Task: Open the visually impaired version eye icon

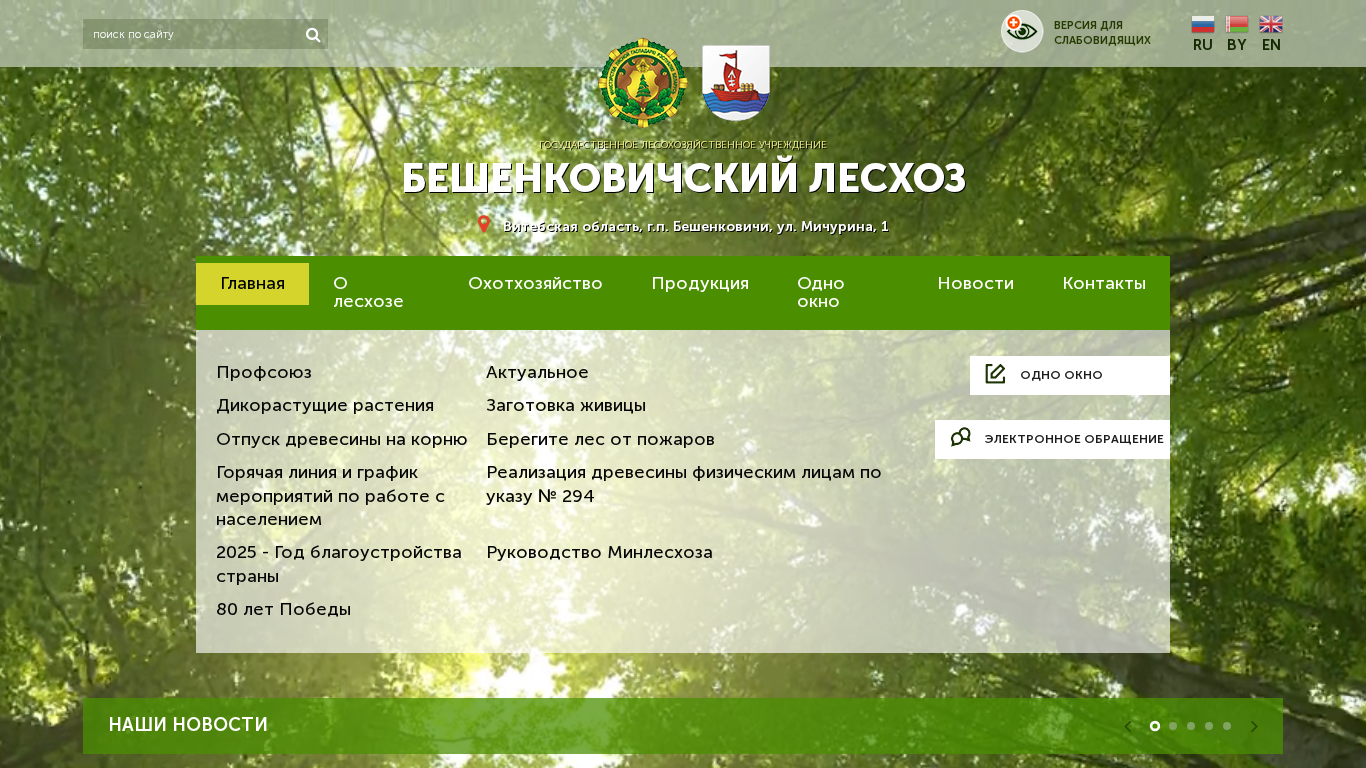Action: (1022, 32)
